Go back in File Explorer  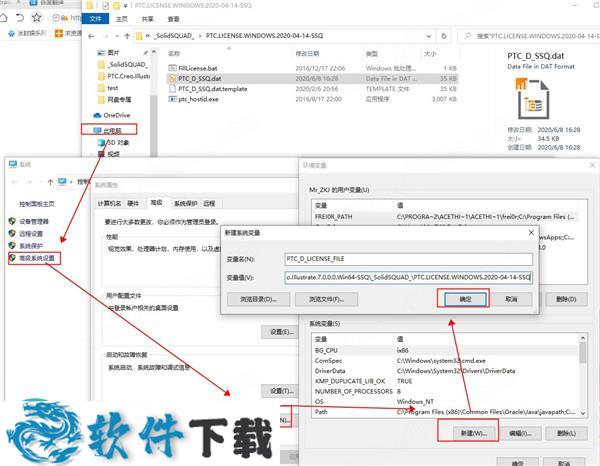pyautogui.click(x=91, y=36)
